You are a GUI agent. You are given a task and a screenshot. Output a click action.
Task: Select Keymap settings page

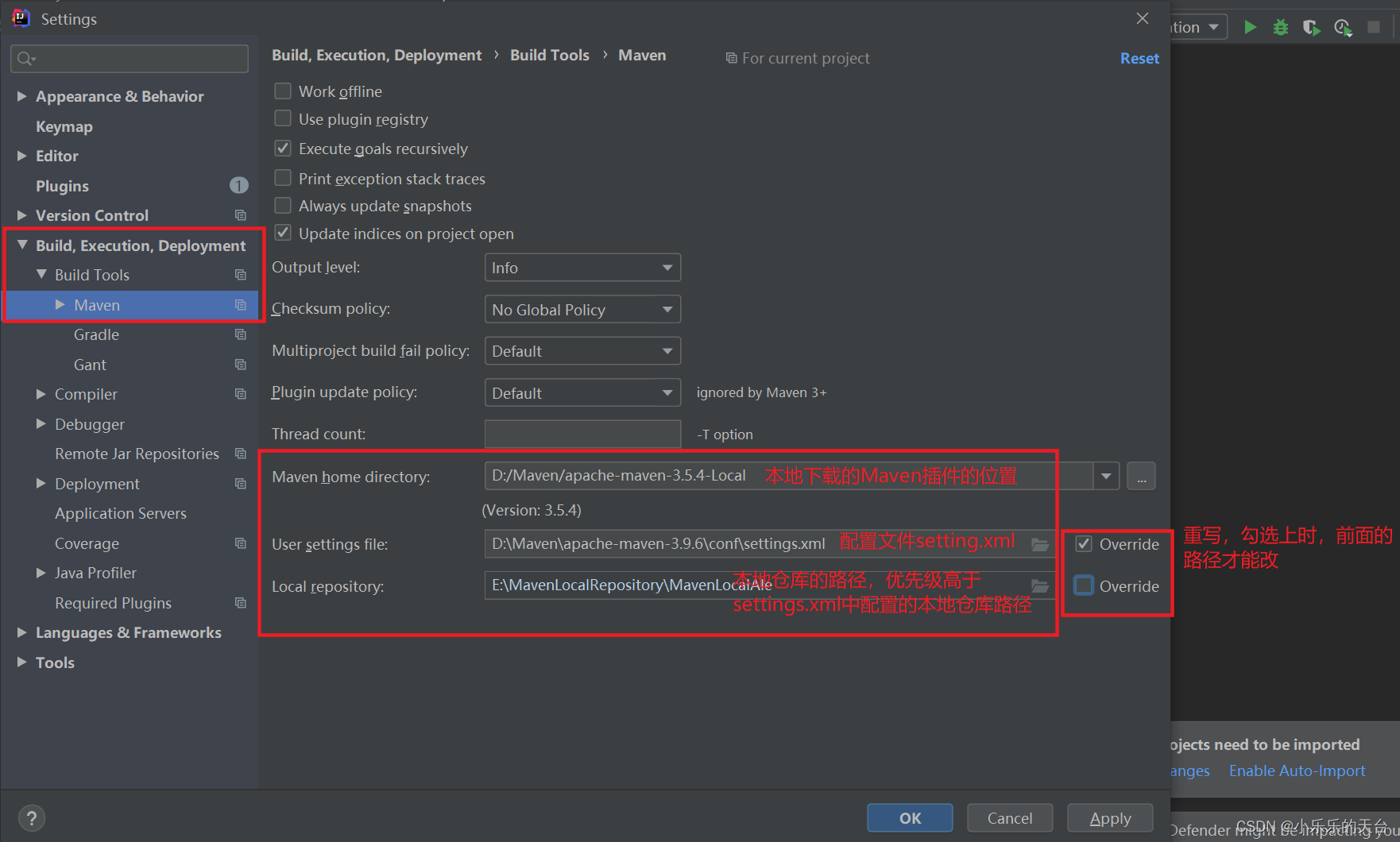(64, 126)
